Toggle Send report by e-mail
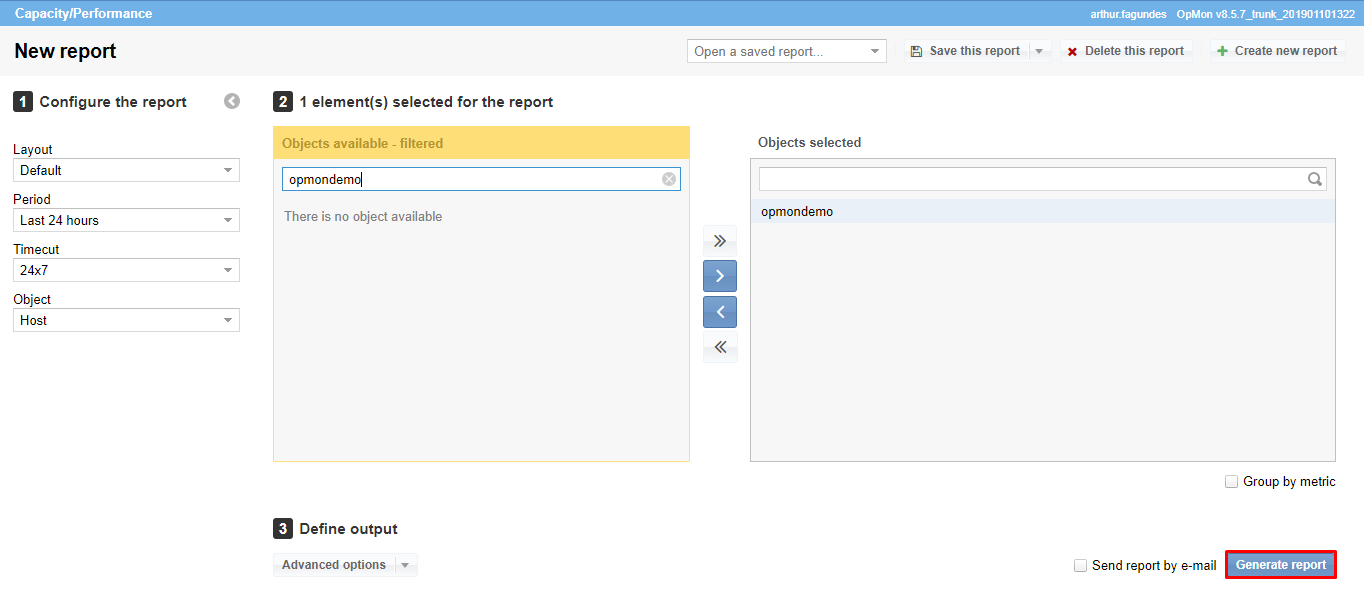Viewport: 1364px width, 595px height. pyautogui.click(x=1080, y=566)
